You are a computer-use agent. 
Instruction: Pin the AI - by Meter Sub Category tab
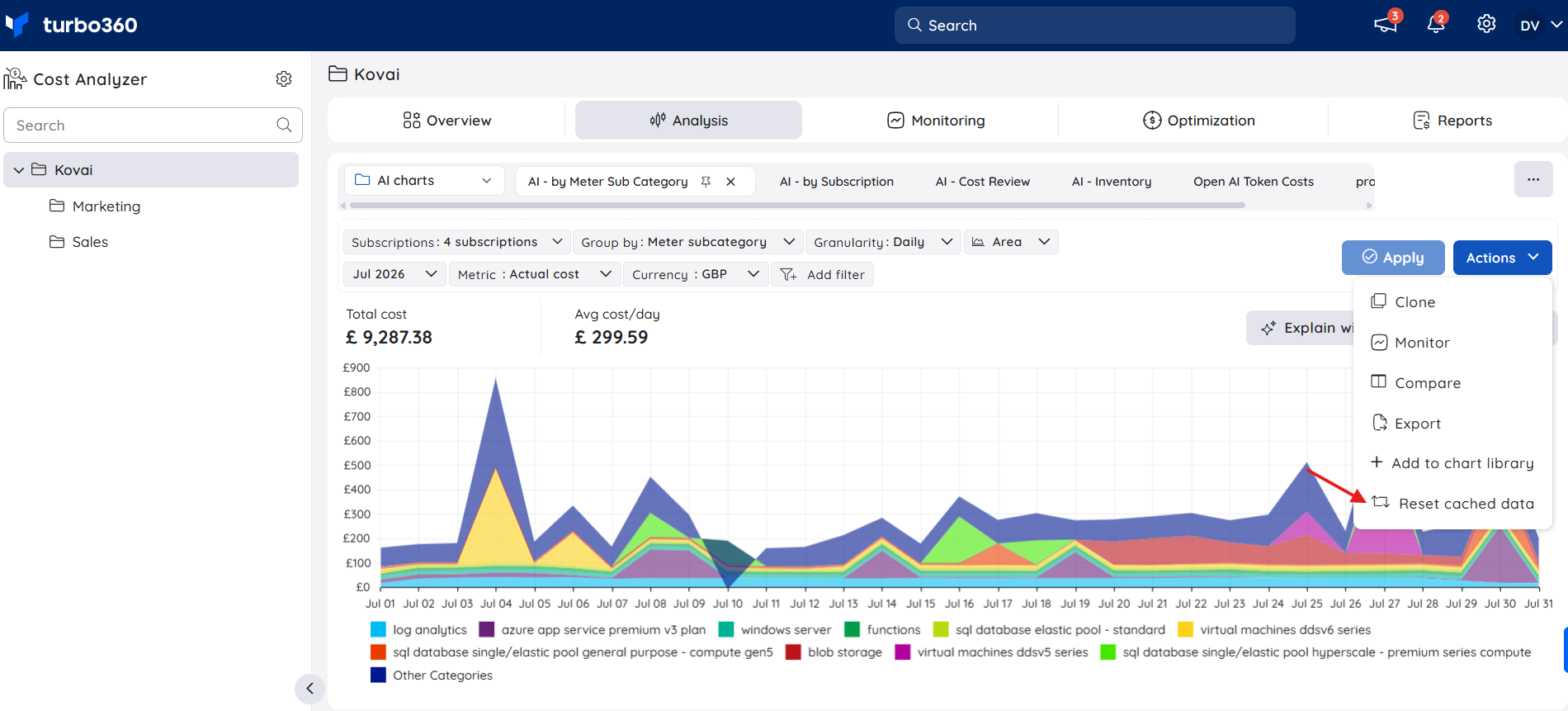pyautogui.click(x=706, y=182)
